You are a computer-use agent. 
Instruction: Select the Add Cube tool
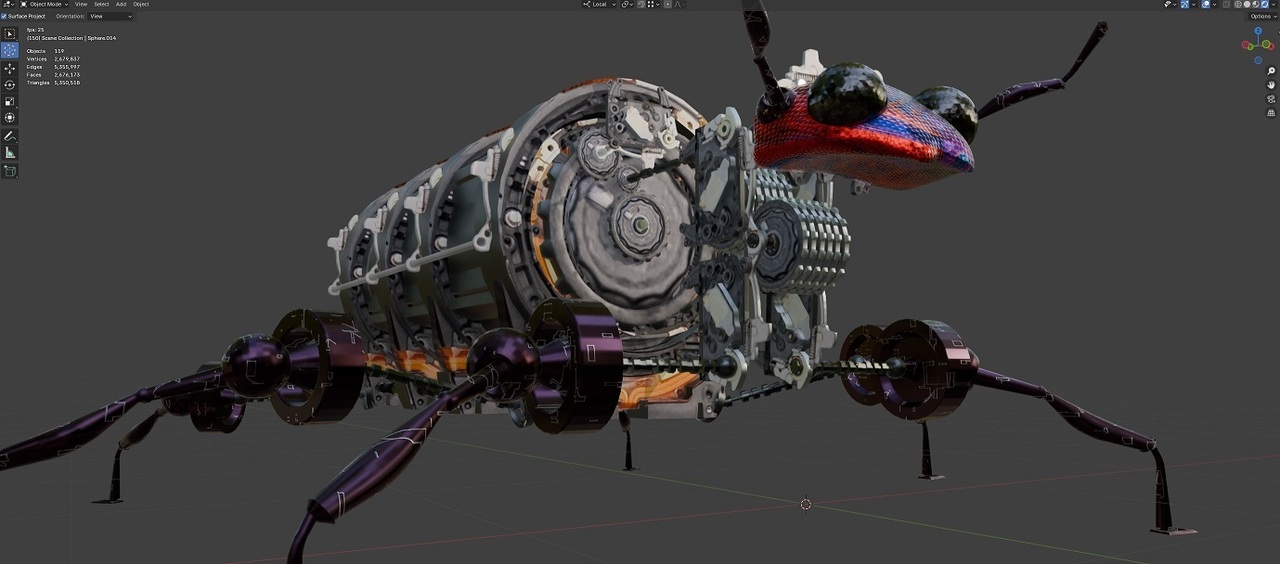(10, 171)
